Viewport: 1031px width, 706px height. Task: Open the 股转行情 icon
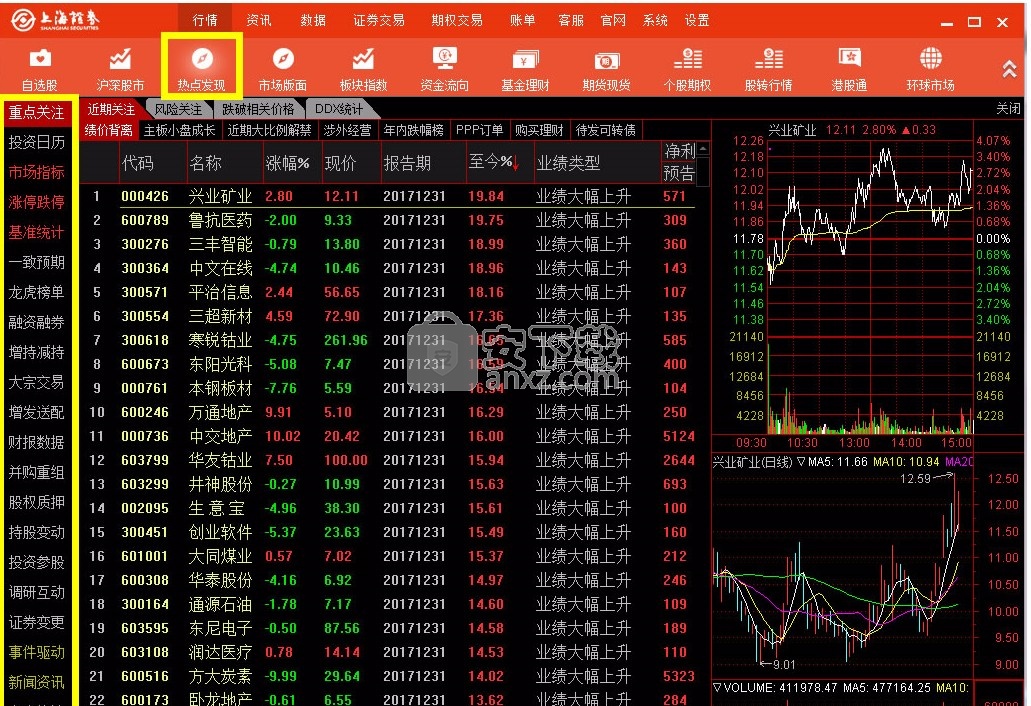coord(768,68)
